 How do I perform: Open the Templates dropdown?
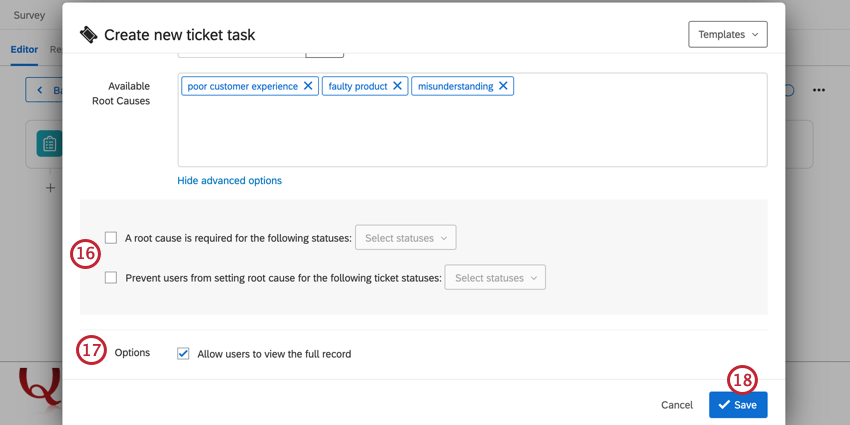point(727,34)
